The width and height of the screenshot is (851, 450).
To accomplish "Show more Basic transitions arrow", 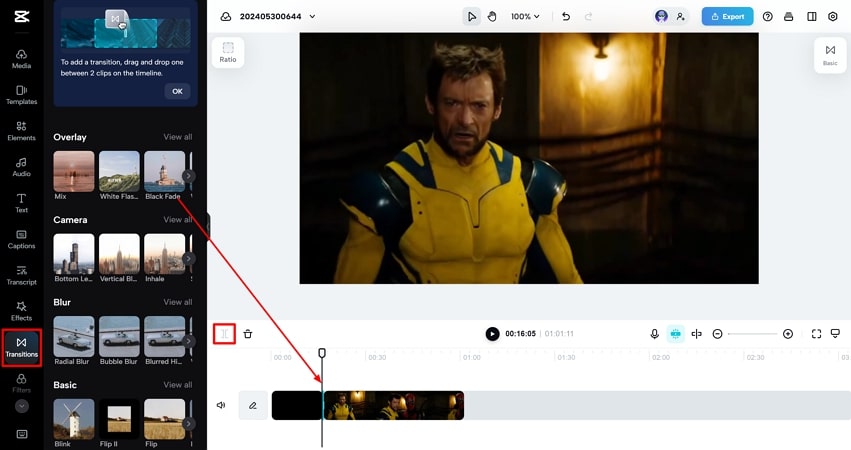I will pyautogui.click(x=188, y=423).
